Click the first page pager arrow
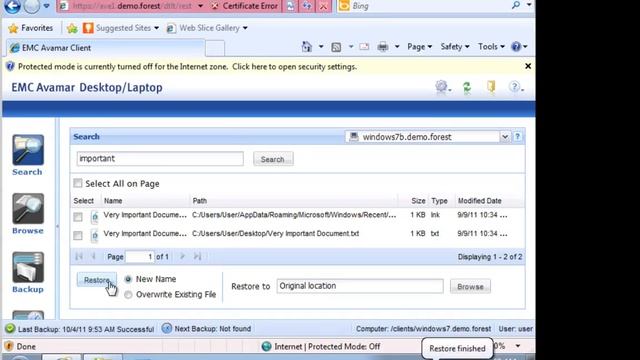The image size is (640, 360). pos(79,256)
